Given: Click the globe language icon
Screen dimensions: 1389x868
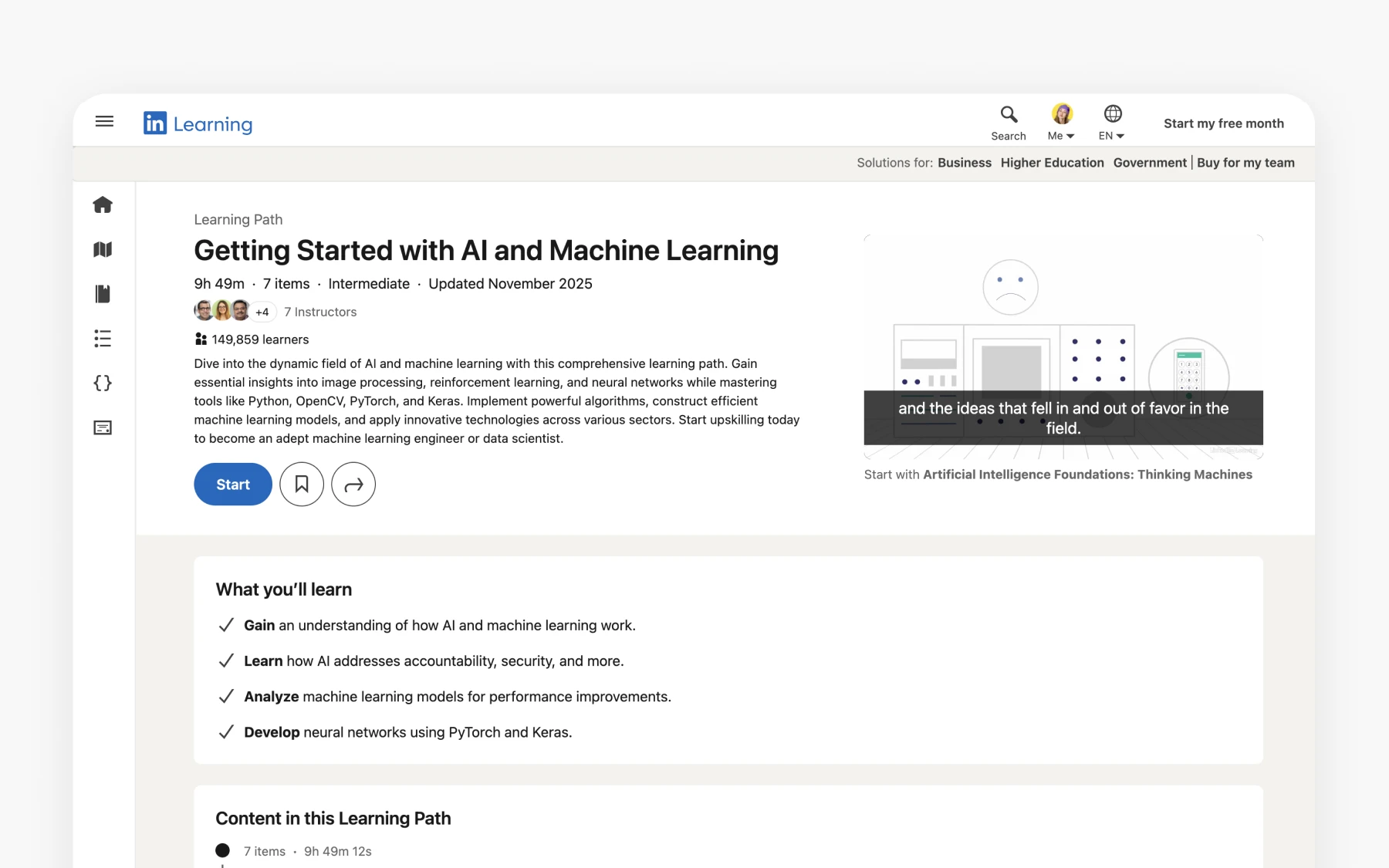Looking at the screenshot, I should point(1113,113).
